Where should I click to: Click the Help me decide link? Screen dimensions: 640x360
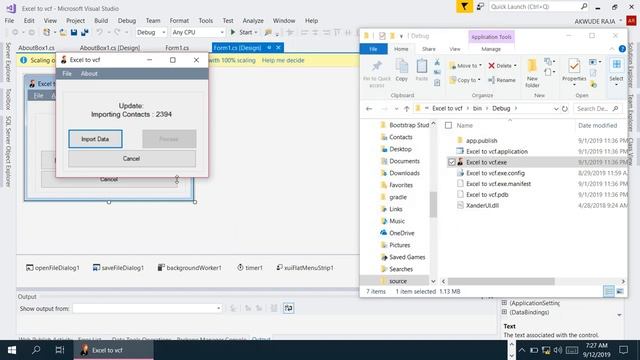[283, 60]
